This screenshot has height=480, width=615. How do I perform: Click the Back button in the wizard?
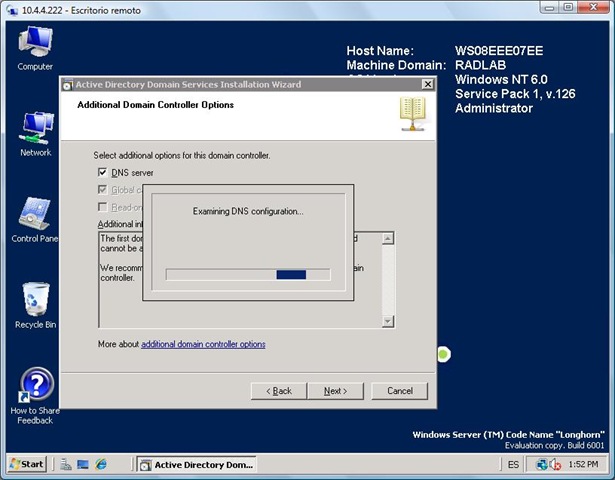click(278, 391)
